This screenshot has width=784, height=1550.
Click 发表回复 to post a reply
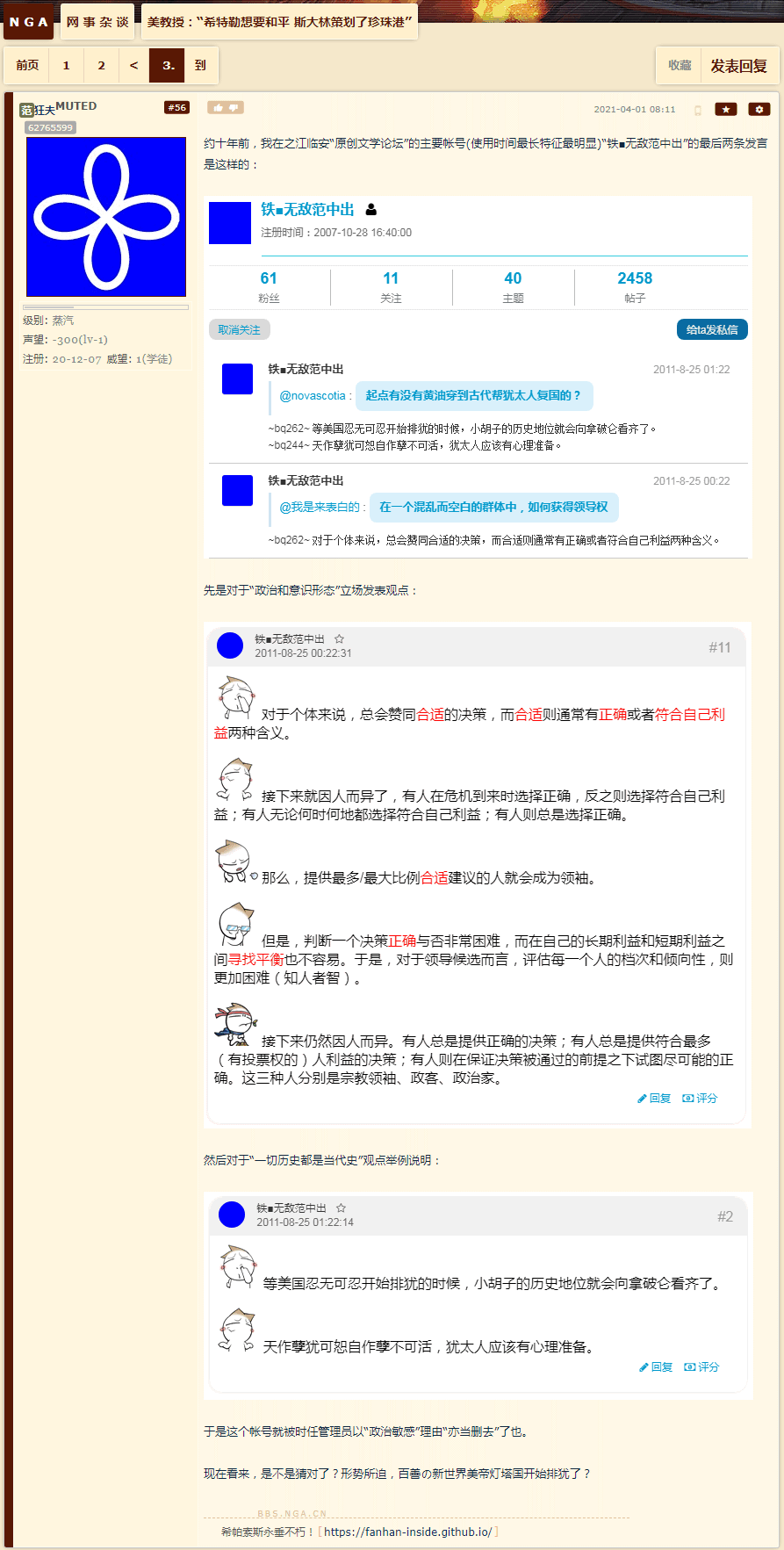click(738, 66)
